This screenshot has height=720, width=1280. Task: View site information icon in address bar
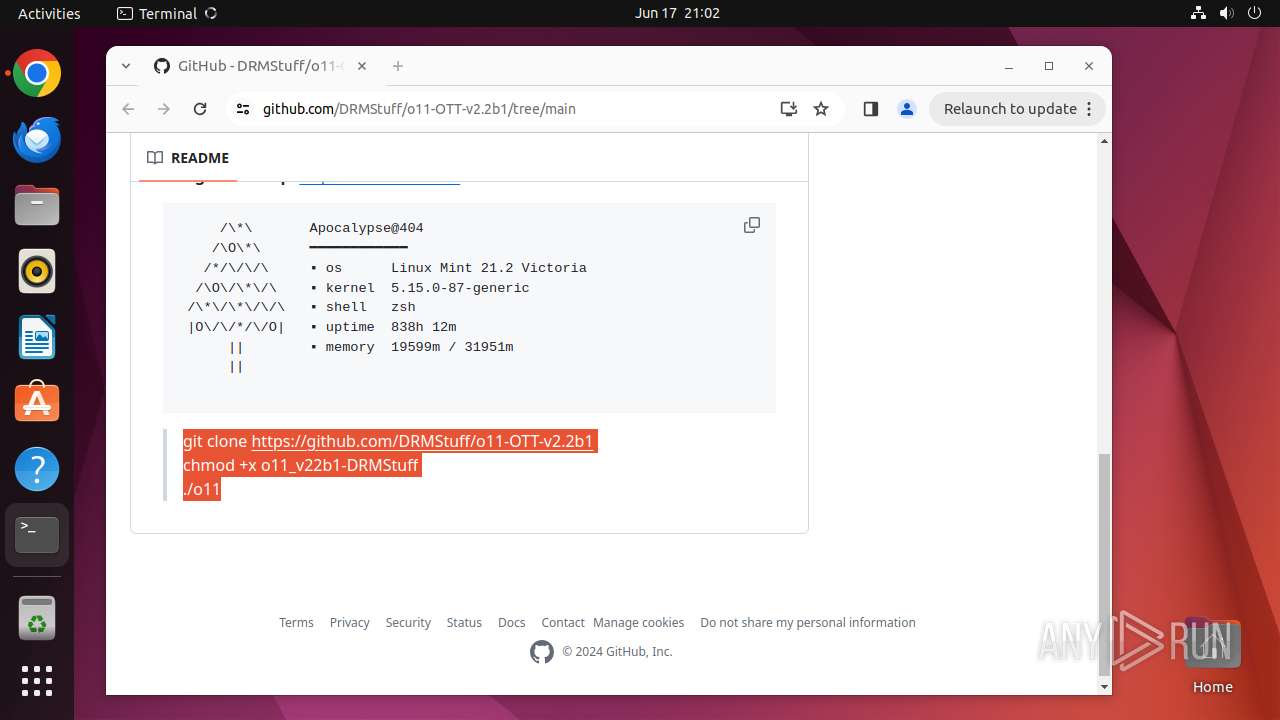(x=243, y=109)
